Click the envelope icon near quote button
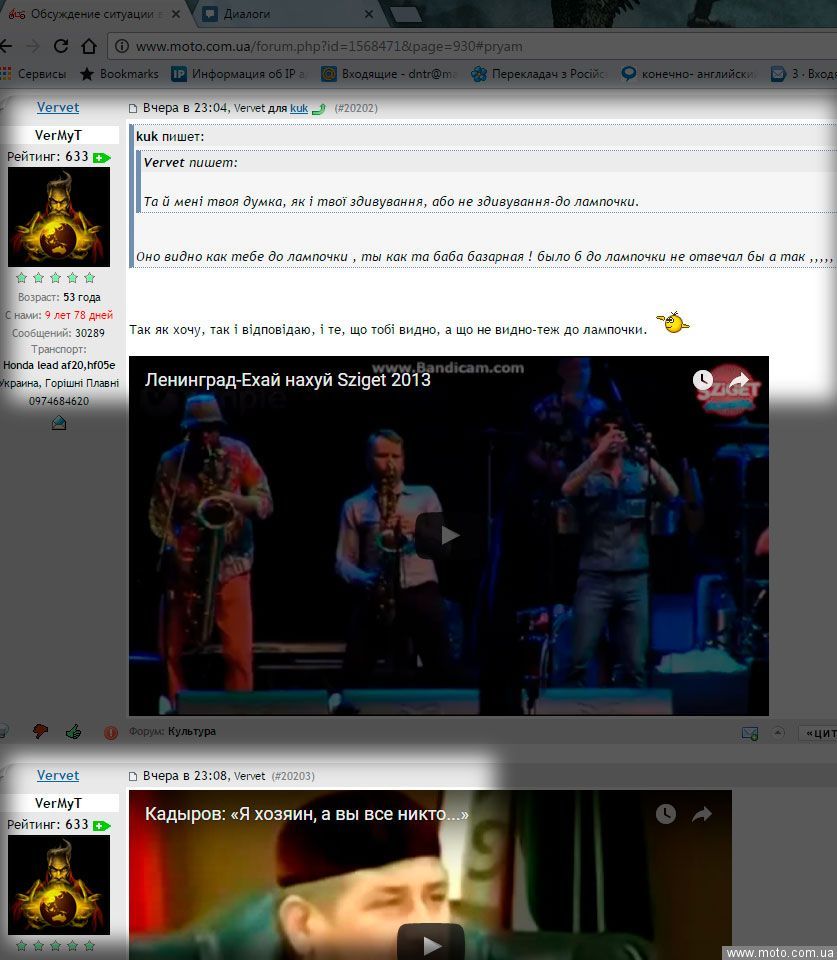This screenshot has width=837, height=960. click(750, 733)
